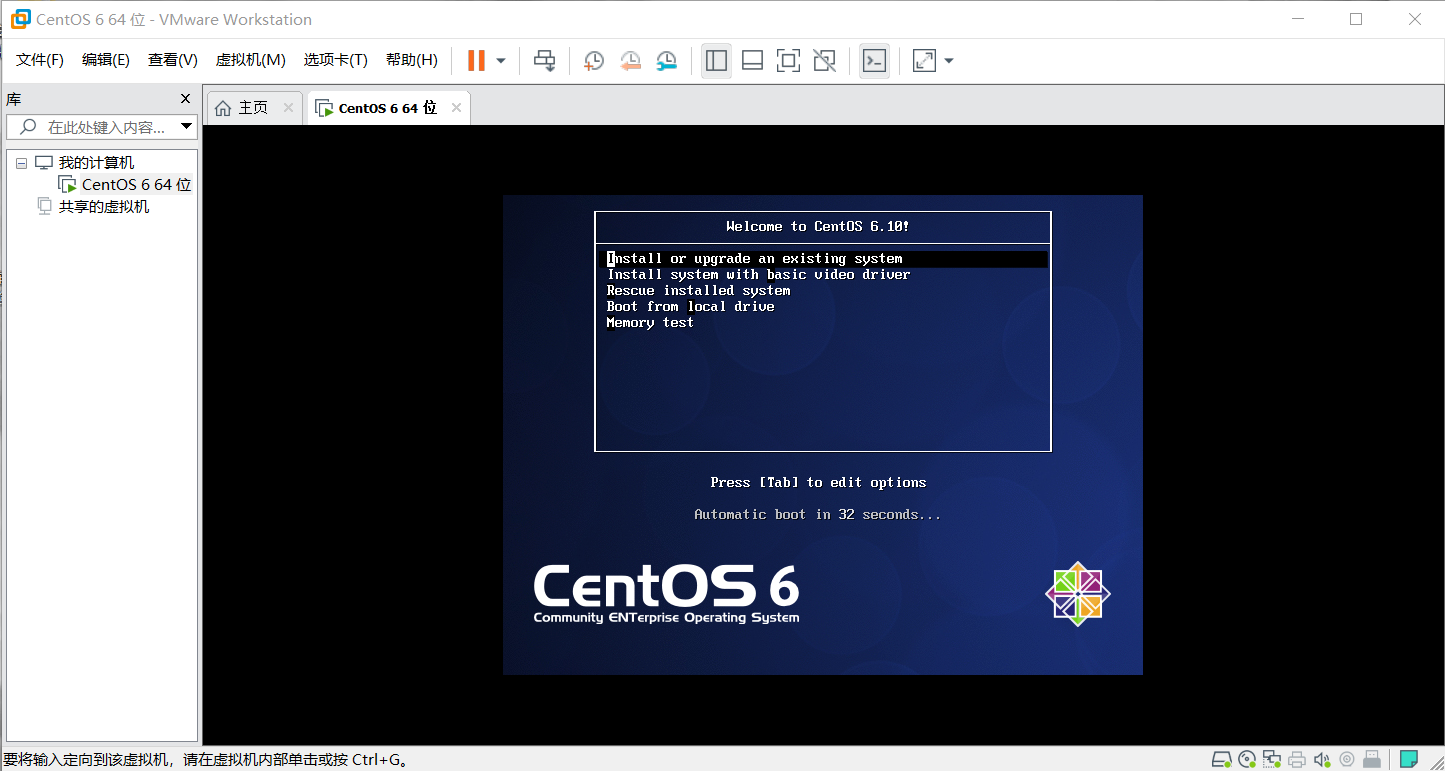Close the CentOS 6 64 位 tab
Viewport: 1445px width, 771px height.
tap(456, 108)
